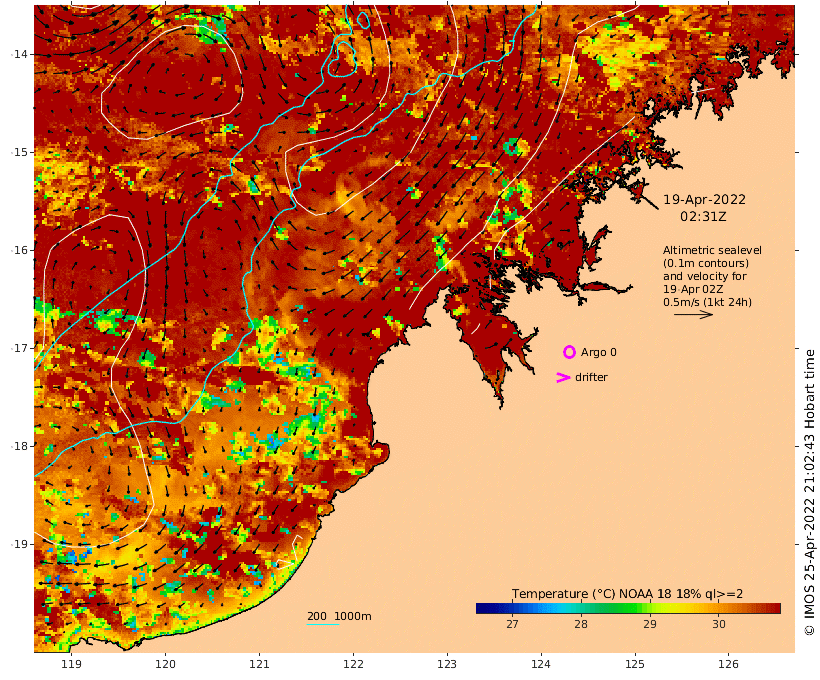Click the date text 19-Apr-2022
Image resolution: width=820 pixels, height=680 pixels.
tap(704, 200)
